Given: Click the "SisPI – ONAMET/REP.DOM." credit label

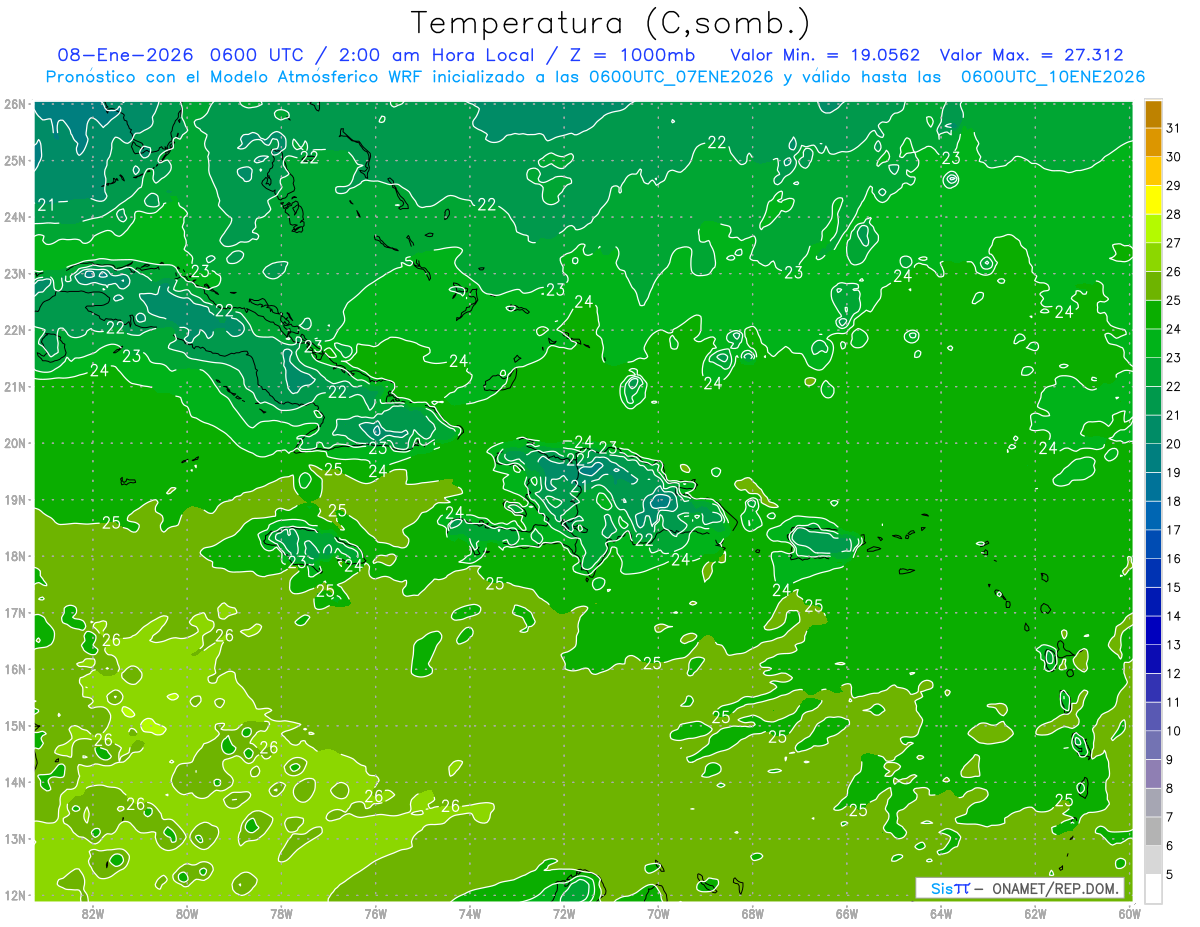Looking at the screenshot, I should tap(1020, 888).
